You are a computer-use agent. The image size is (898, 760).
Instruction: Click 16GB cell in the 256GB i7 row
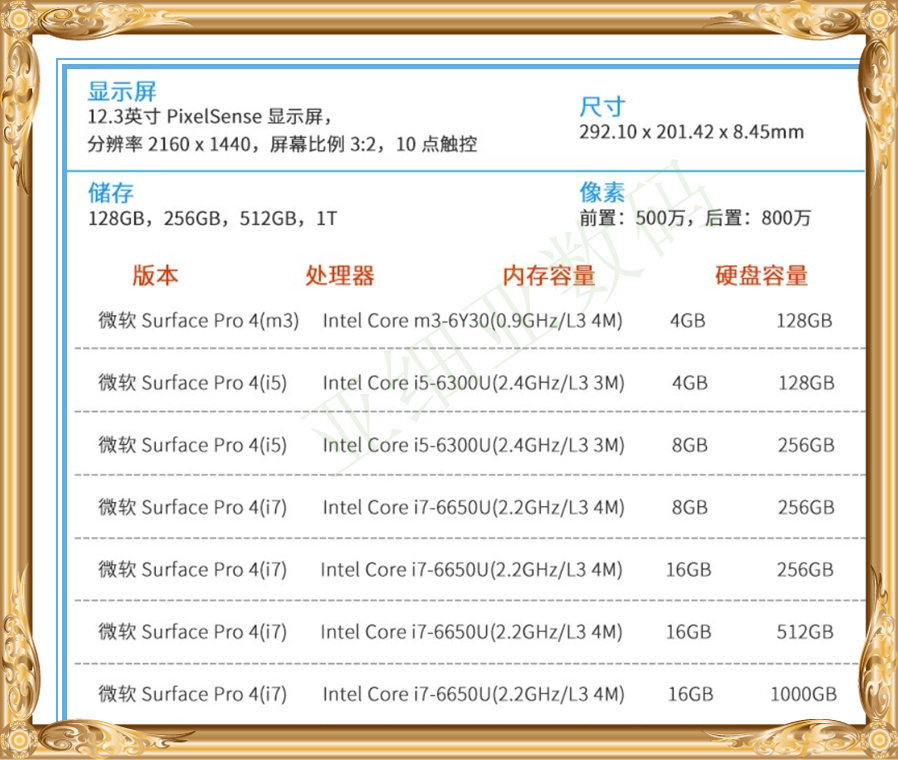click(688, 570)
